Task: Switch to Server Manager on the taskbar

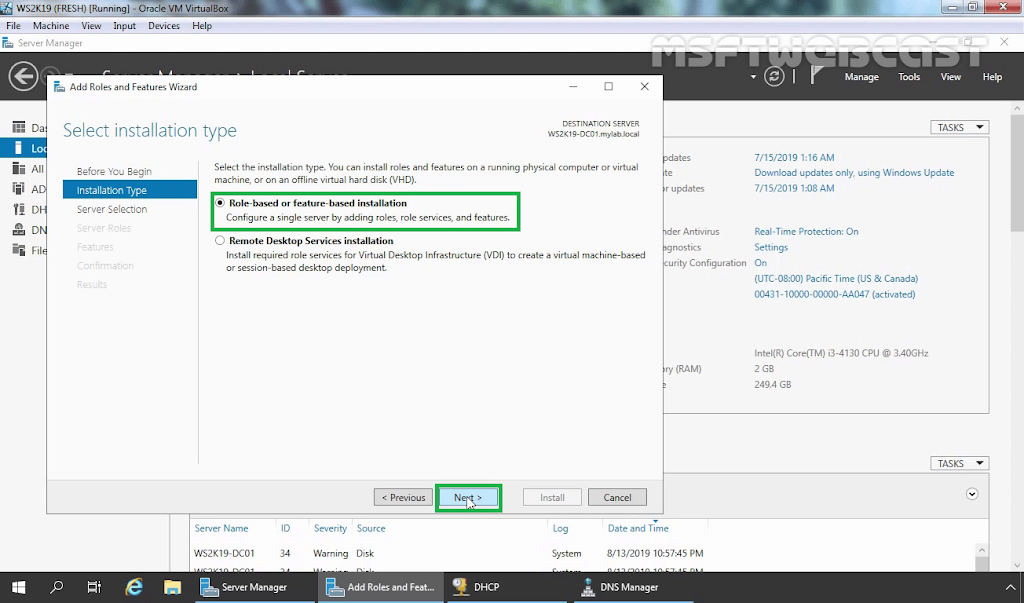Action: [x=253, y=587]
